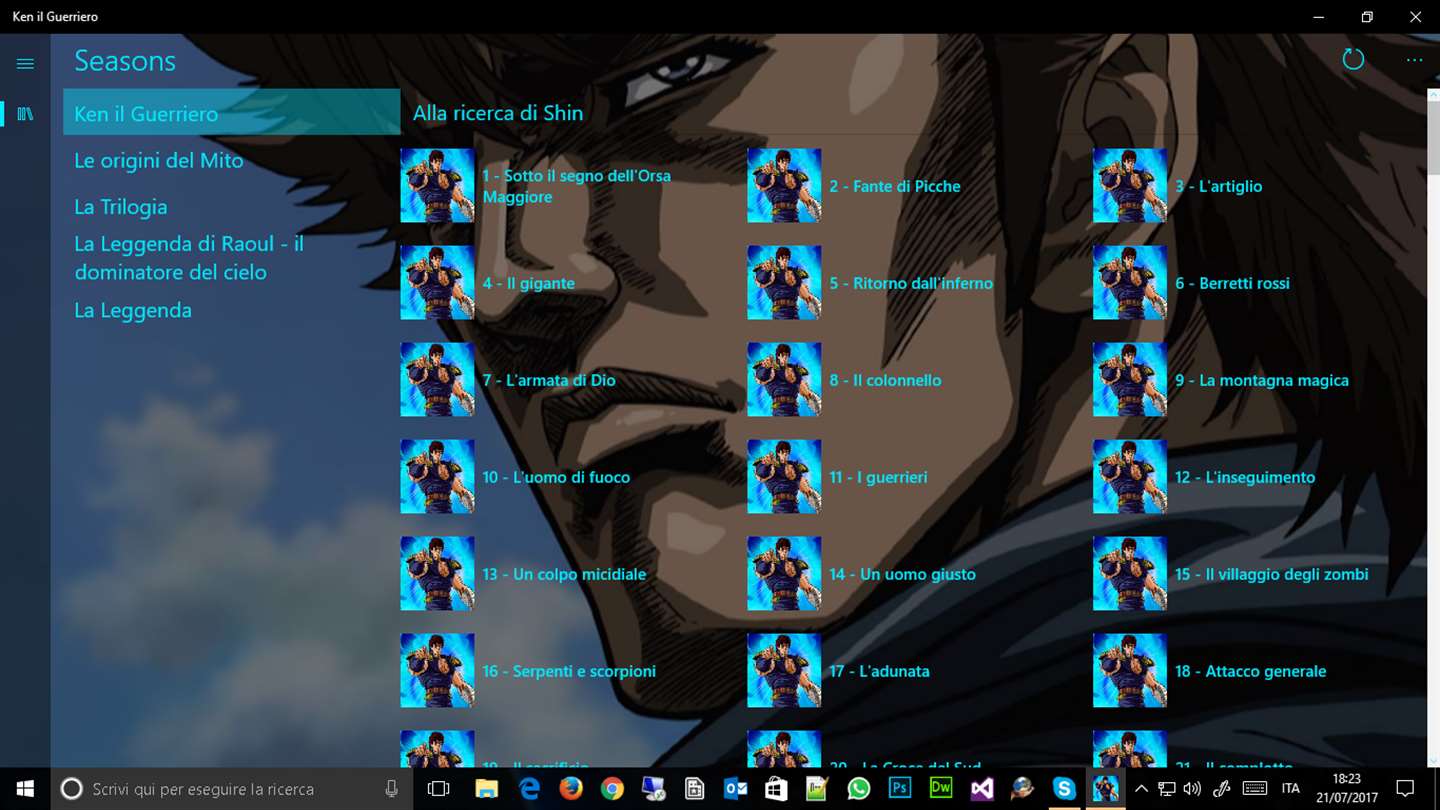Open the network status tray icon

point(1166,789)
